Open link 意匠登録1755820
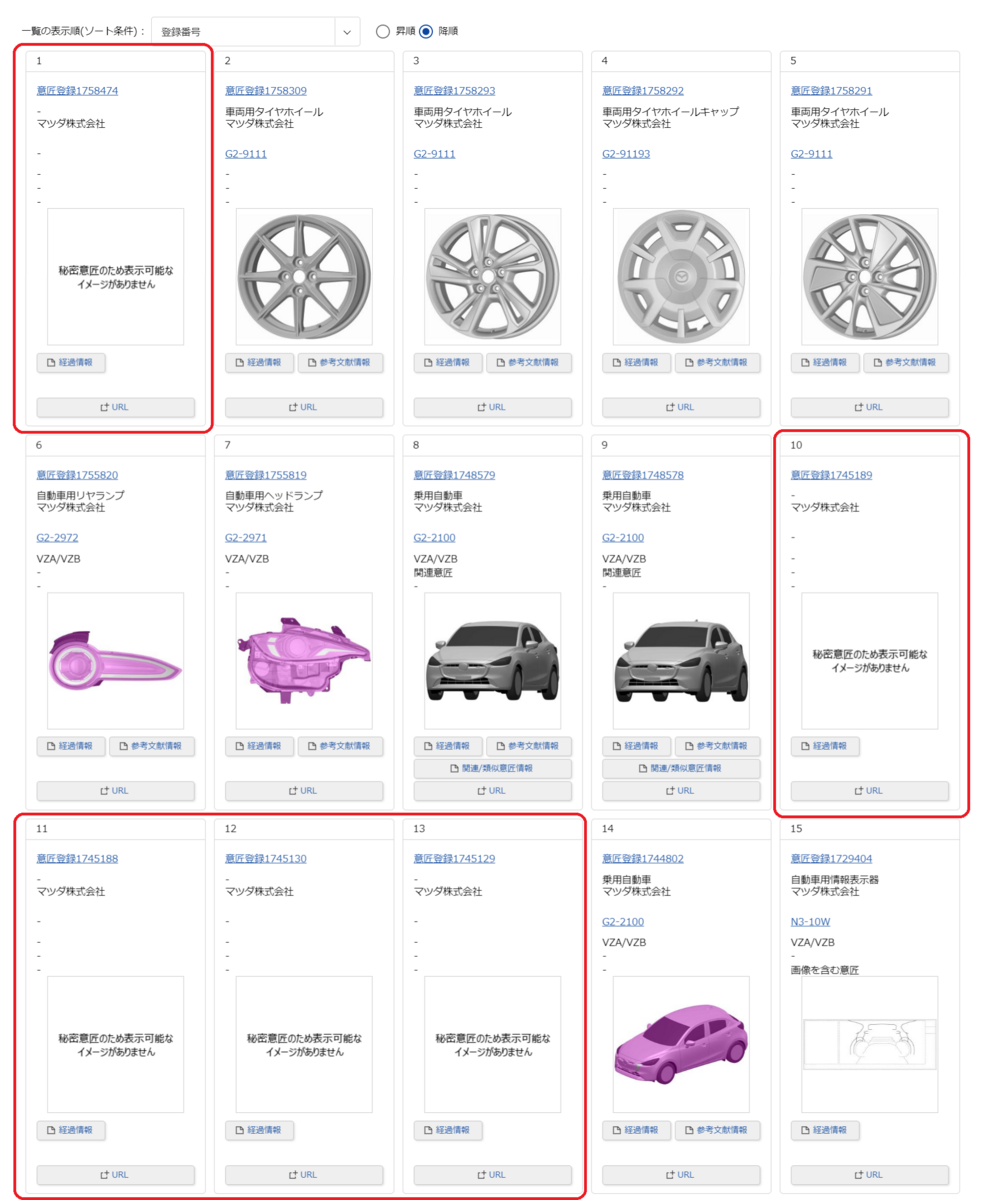 click(x=77, y=475)
